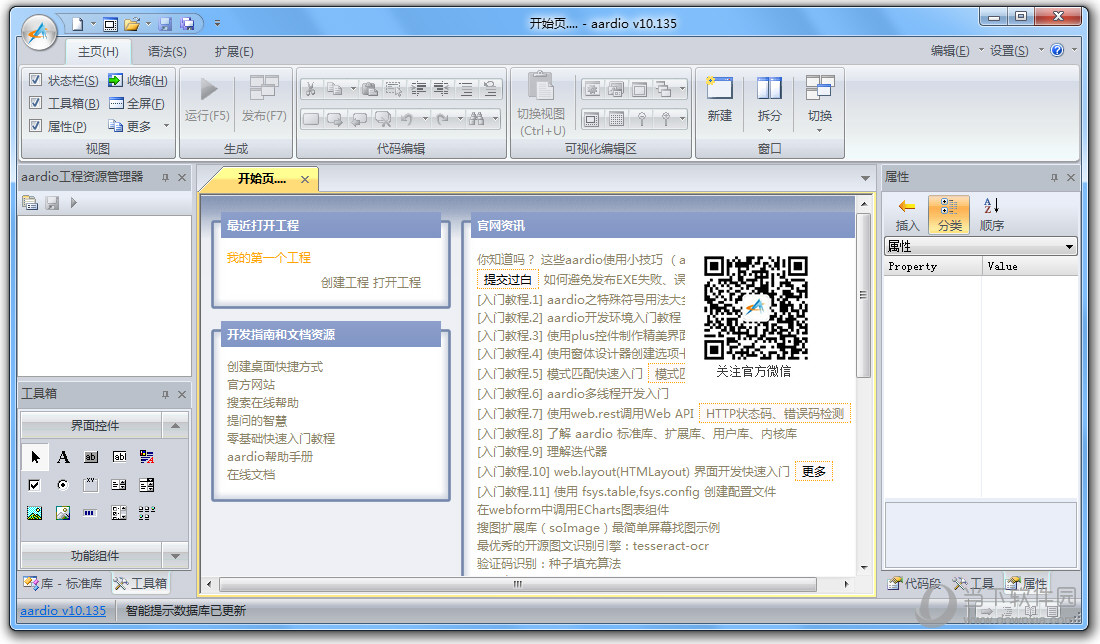Image resolution: width=1100 pixels, height=644 pixels.
Task: Click the start page scroll down arrow
Action: click(x=864, y=567)
